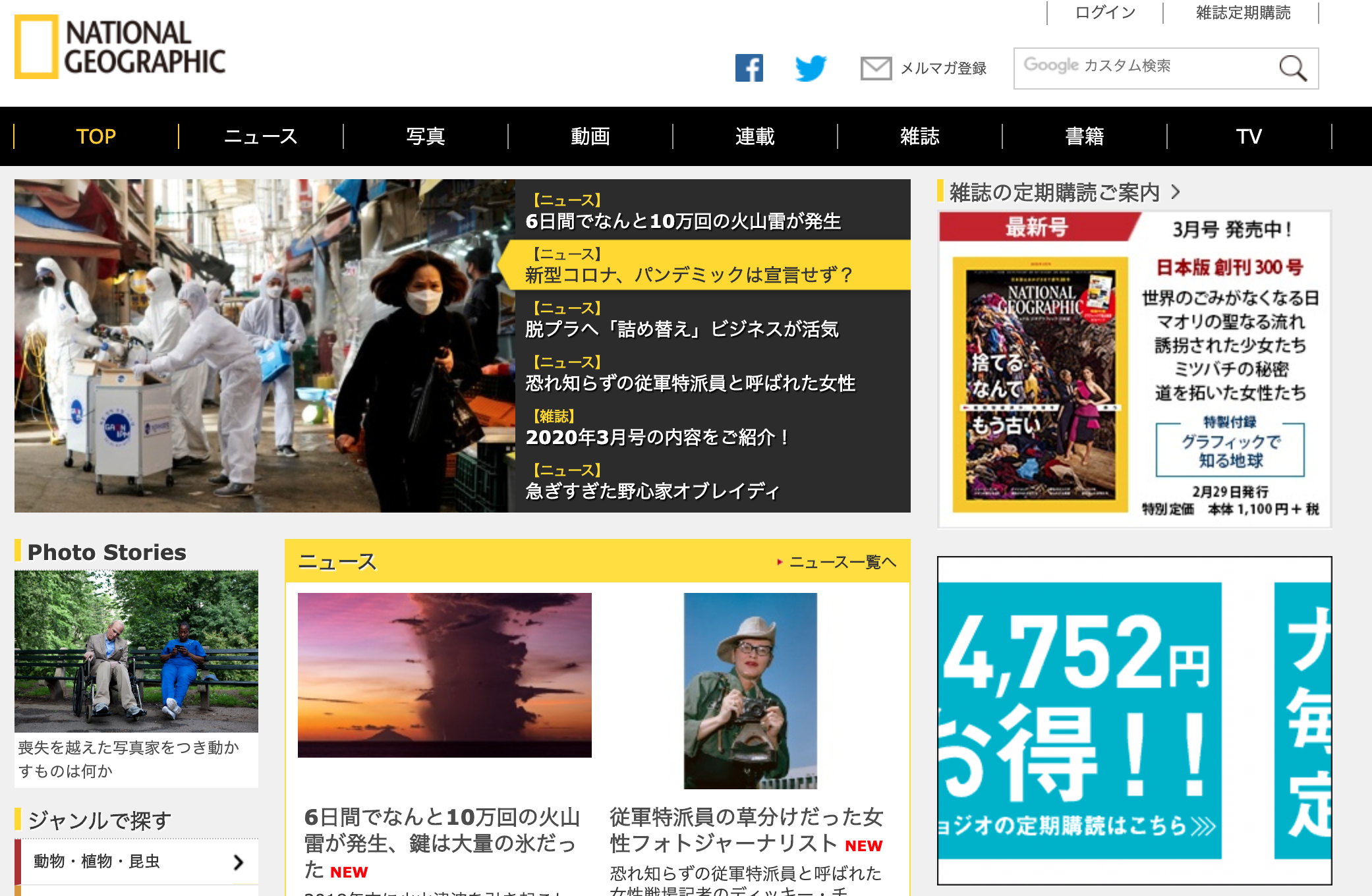Image resolution: width=1372 pixels, height=896 pixels.
Task: Open article 6日間でなんと10万回の火山雷が発生、鍵は大量の氷だった
Action: [442, 843]
